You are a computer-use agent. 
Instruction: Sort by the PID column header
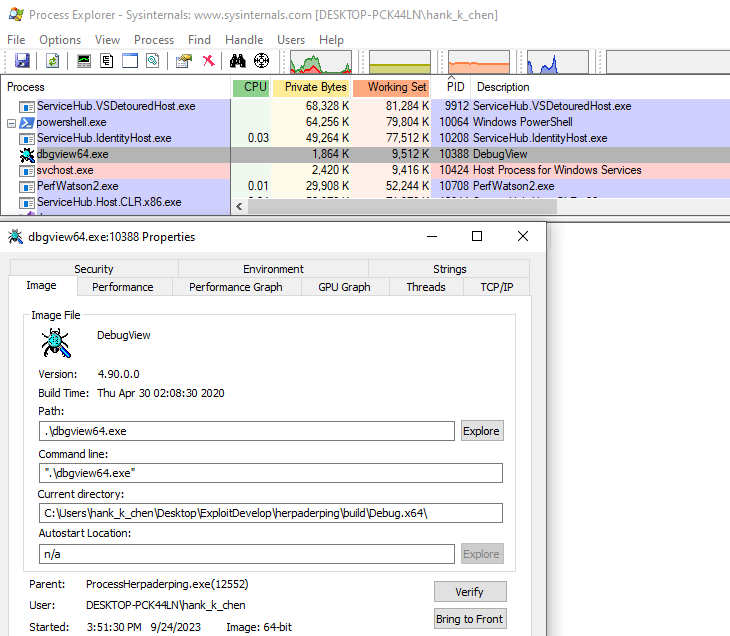pos(451,87)
